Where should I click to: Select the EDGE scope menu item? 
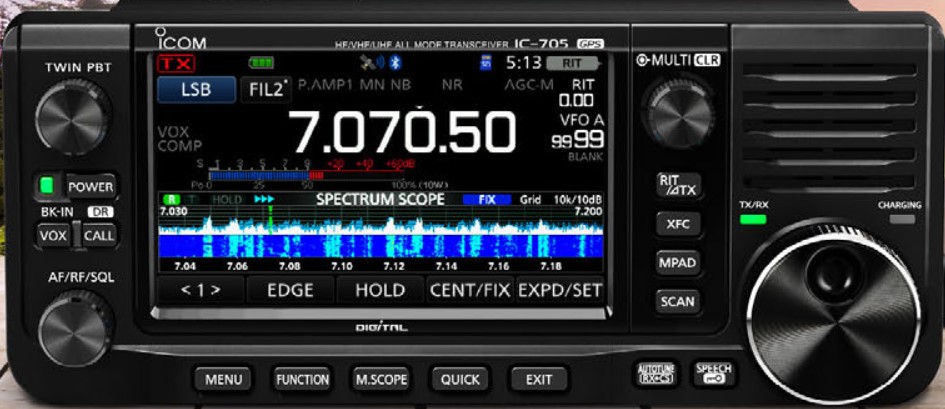[290, 290]
